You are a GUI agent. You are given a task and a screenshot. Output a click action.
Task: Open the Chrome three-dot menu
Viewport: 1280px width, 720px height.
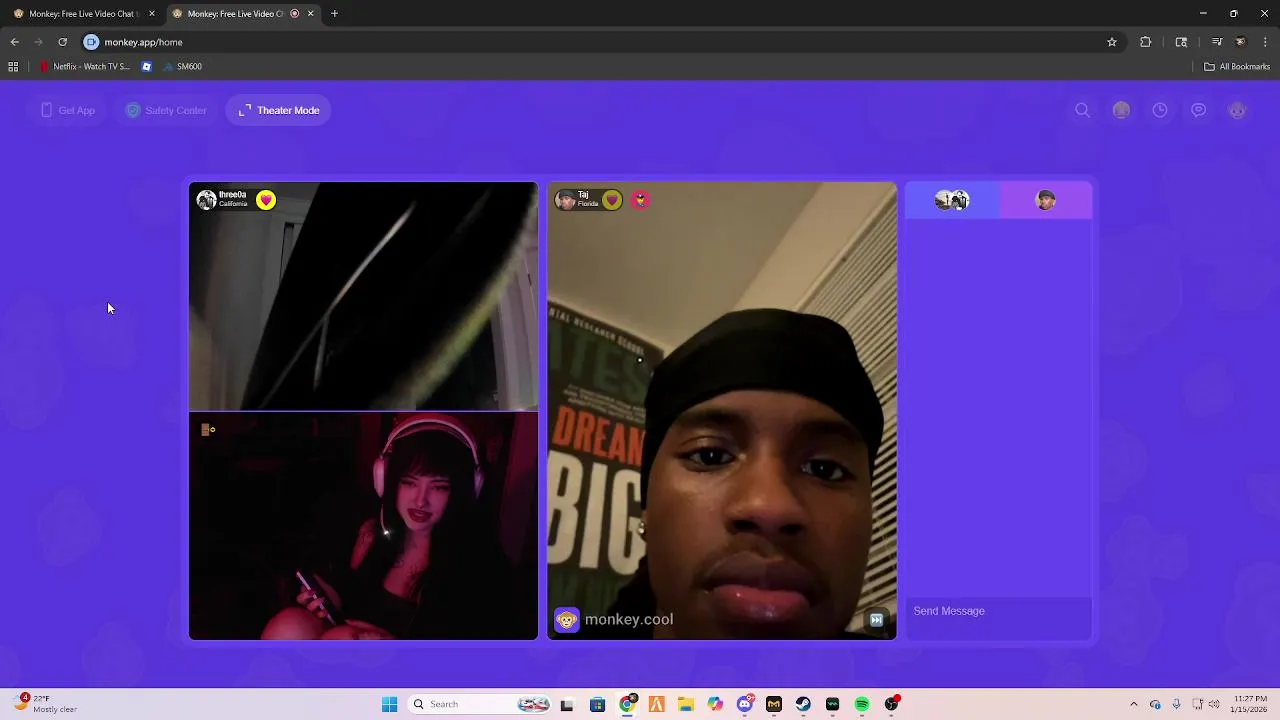tap(1265, 42)
